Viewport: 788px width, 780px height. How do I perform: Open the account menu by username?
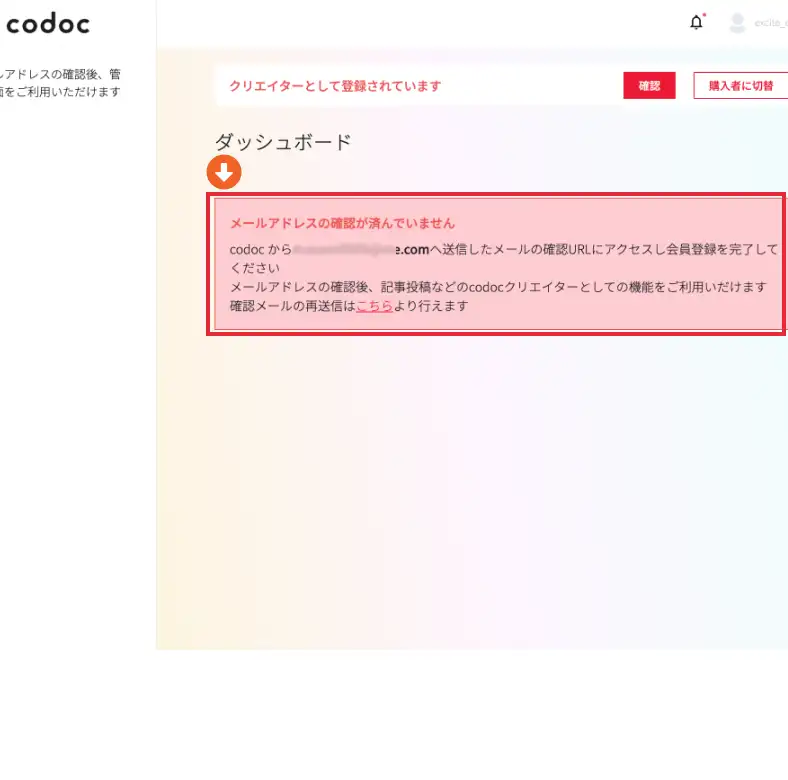[x=770, y=23]
